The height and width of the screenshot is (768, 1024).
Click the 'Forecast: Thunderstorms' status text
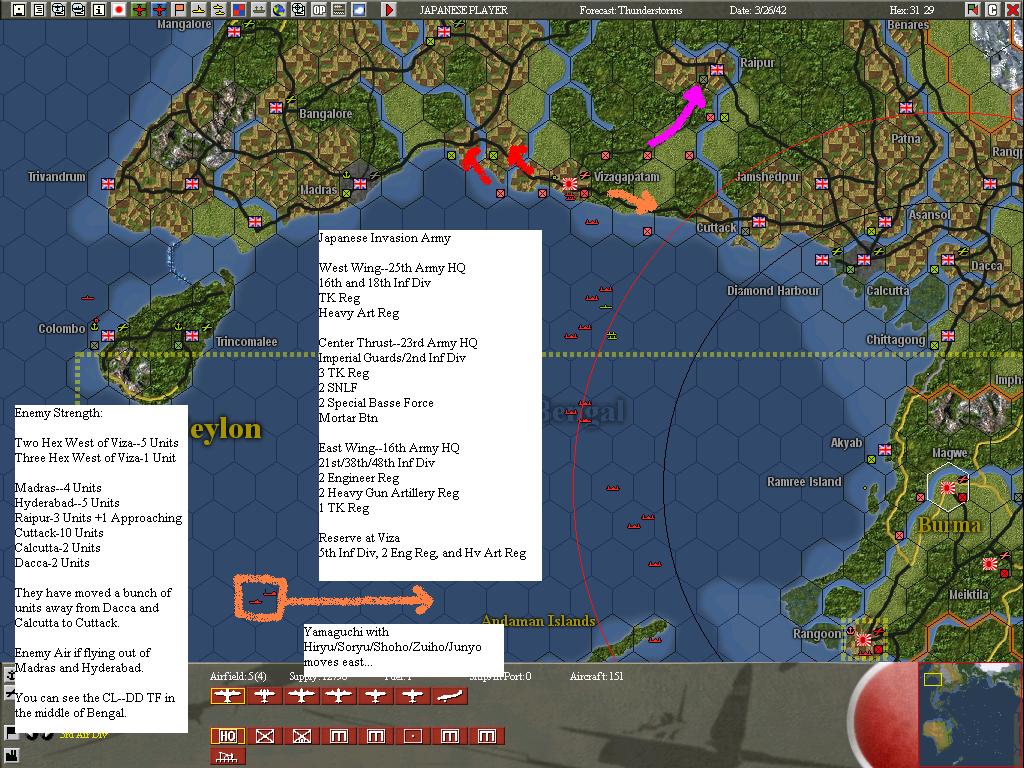click(631, 10)
